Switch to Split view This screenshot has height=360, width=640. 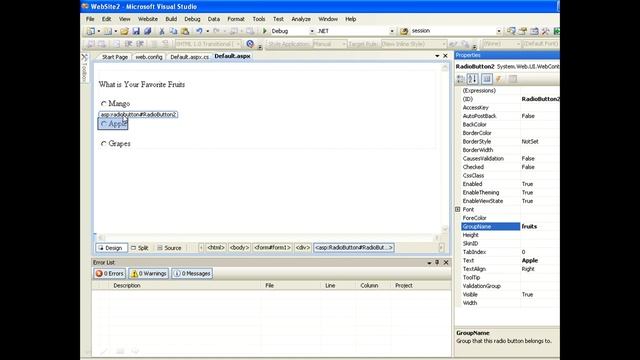point(140,248)
